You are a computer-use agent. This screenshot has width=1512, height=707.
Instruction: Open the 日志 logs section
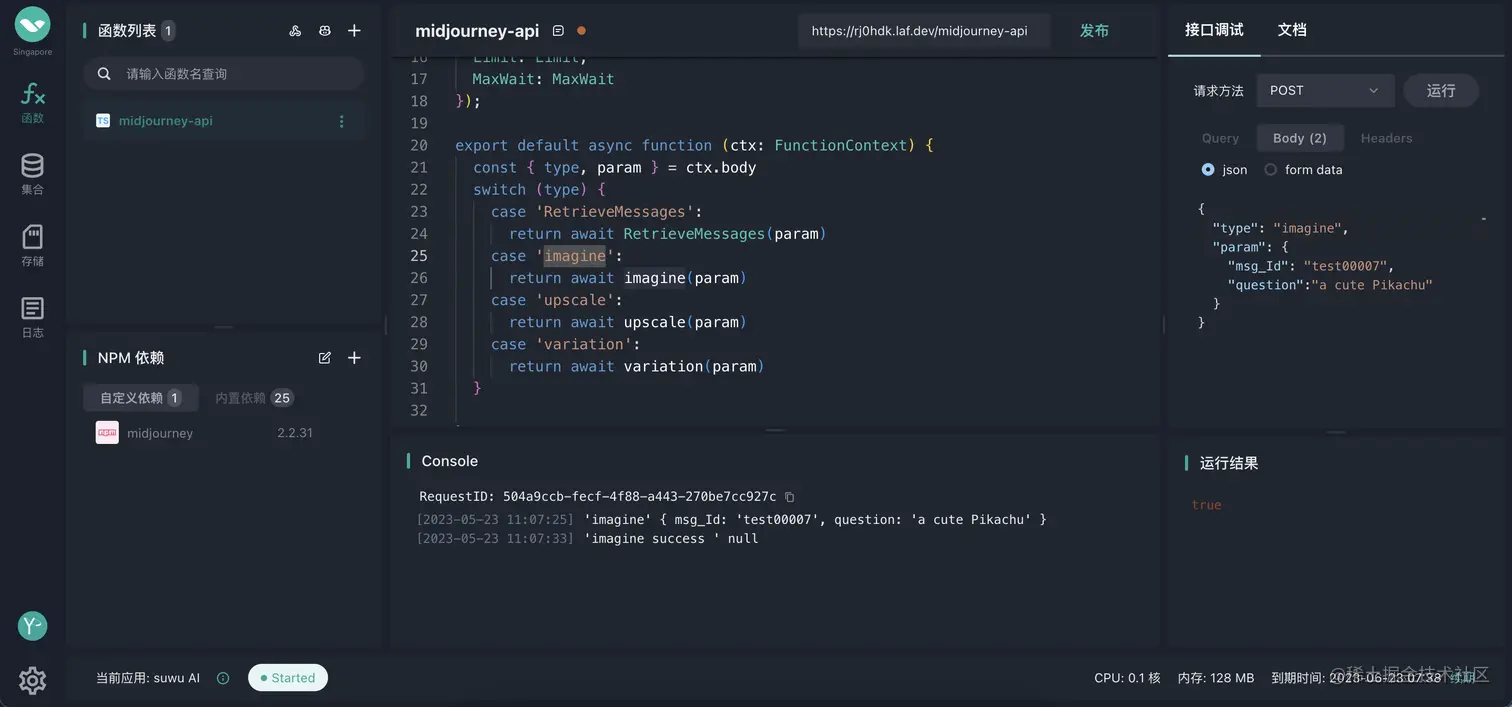33,317
